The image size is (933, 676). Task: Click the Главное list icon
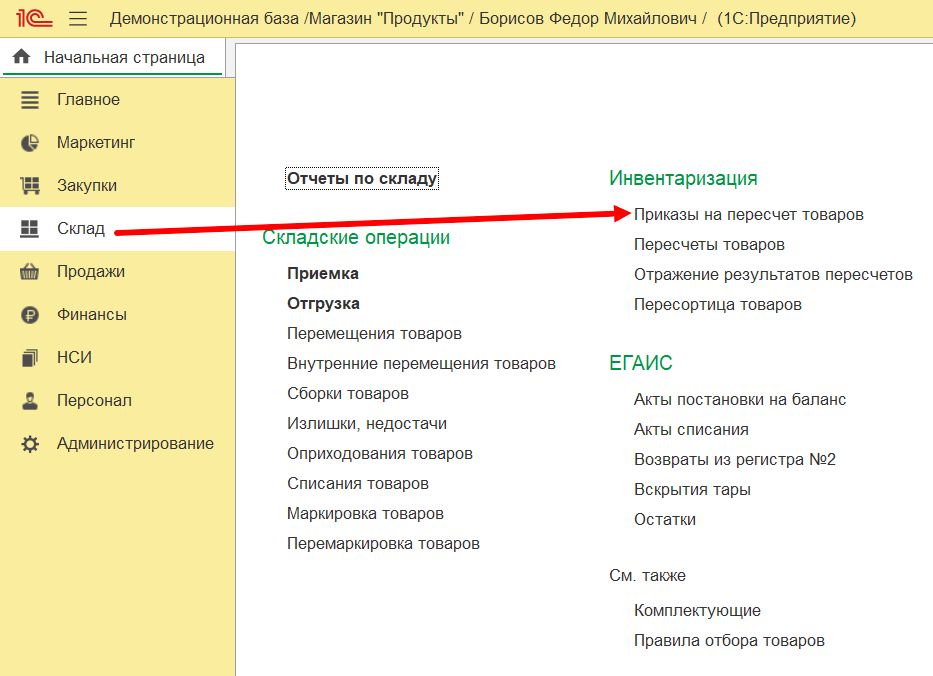(30, 99)
